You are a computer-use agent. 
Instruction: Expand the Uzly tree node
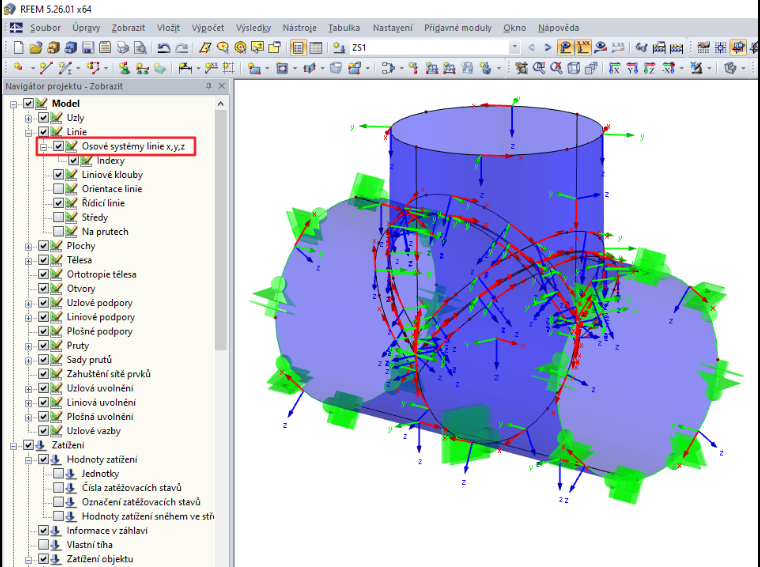(29, 118)
